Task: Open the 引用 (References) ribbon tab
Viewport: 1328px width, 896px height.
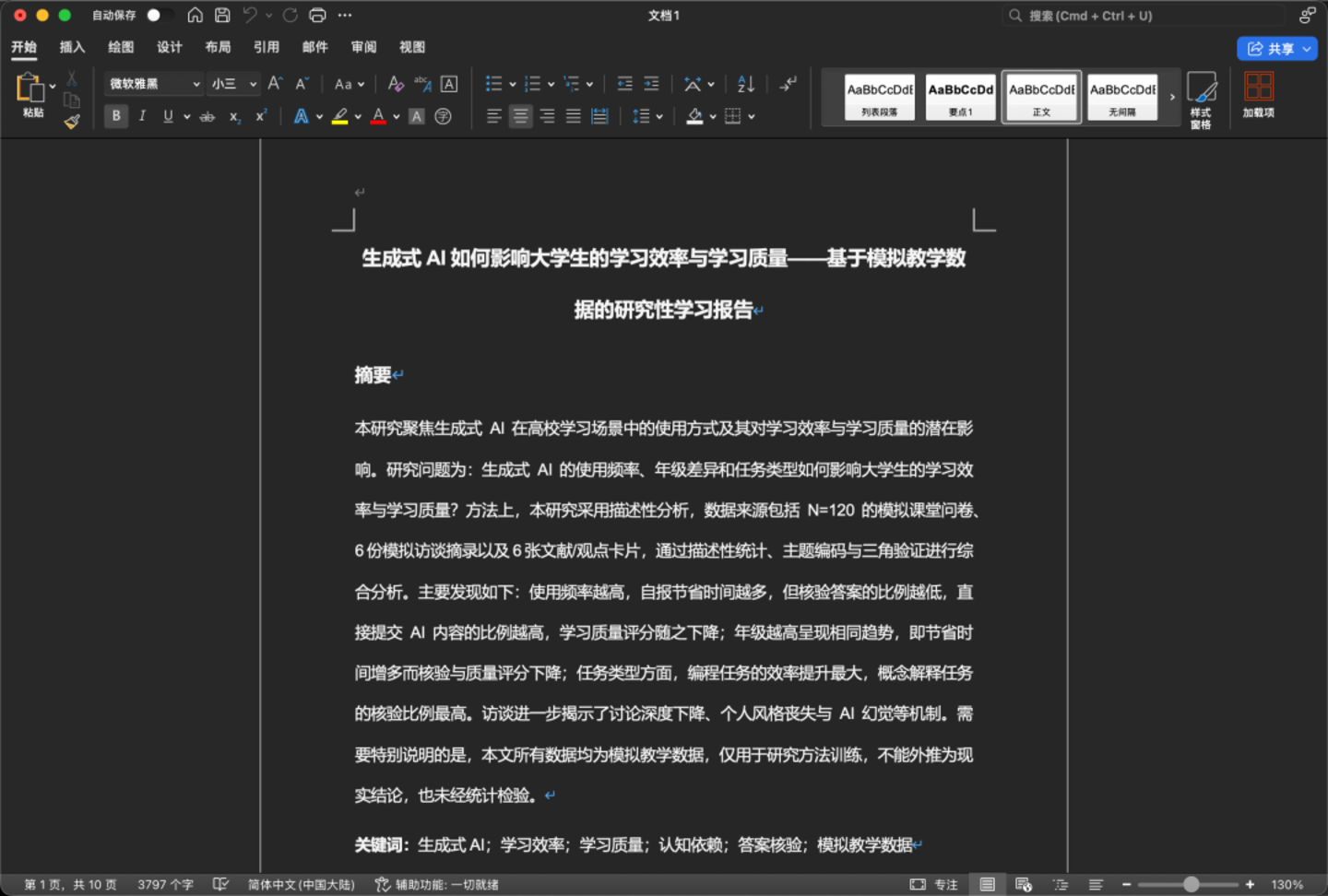Action: (x=267, y=47)
